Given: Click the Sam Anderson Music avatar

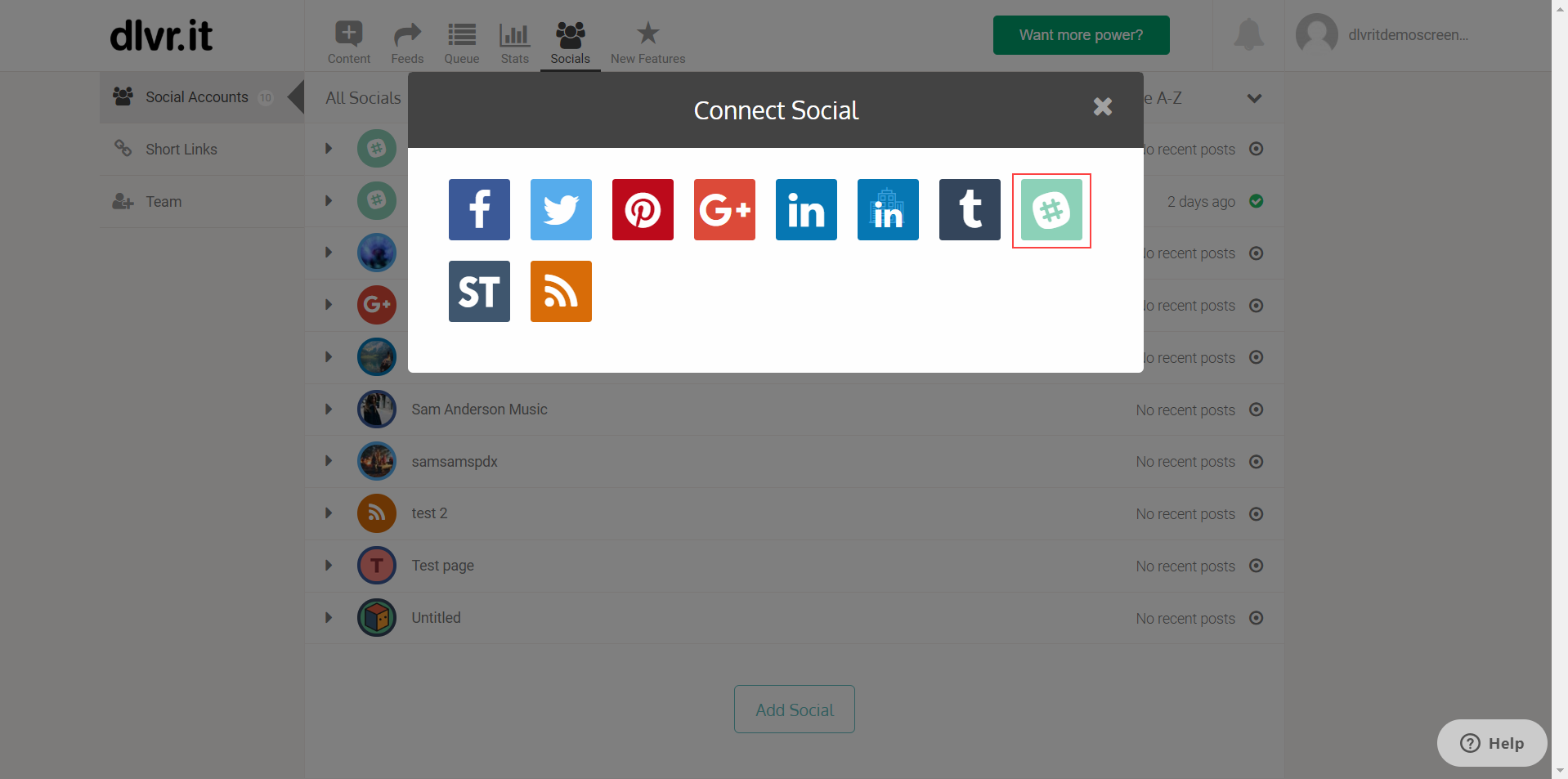Looking at the screenshot, I should pos(377,410).
